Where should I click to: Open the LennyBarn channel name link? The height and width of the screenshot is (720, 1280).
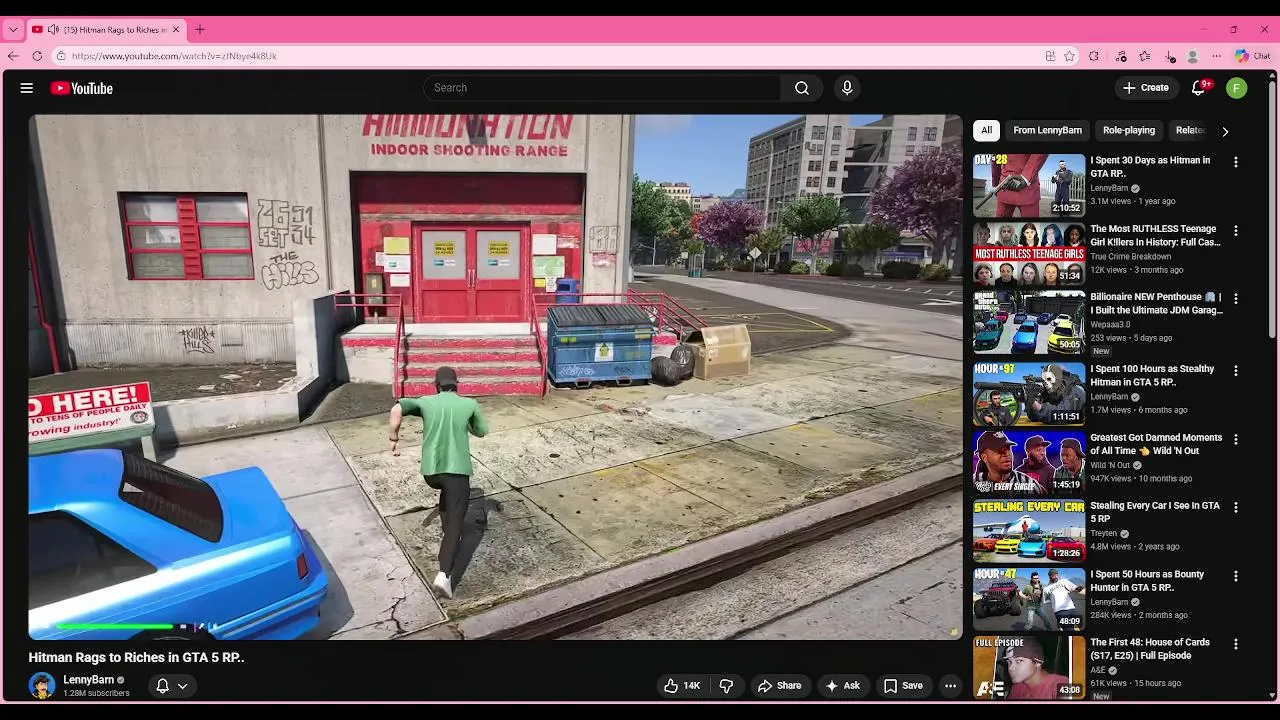click(88, 680)
